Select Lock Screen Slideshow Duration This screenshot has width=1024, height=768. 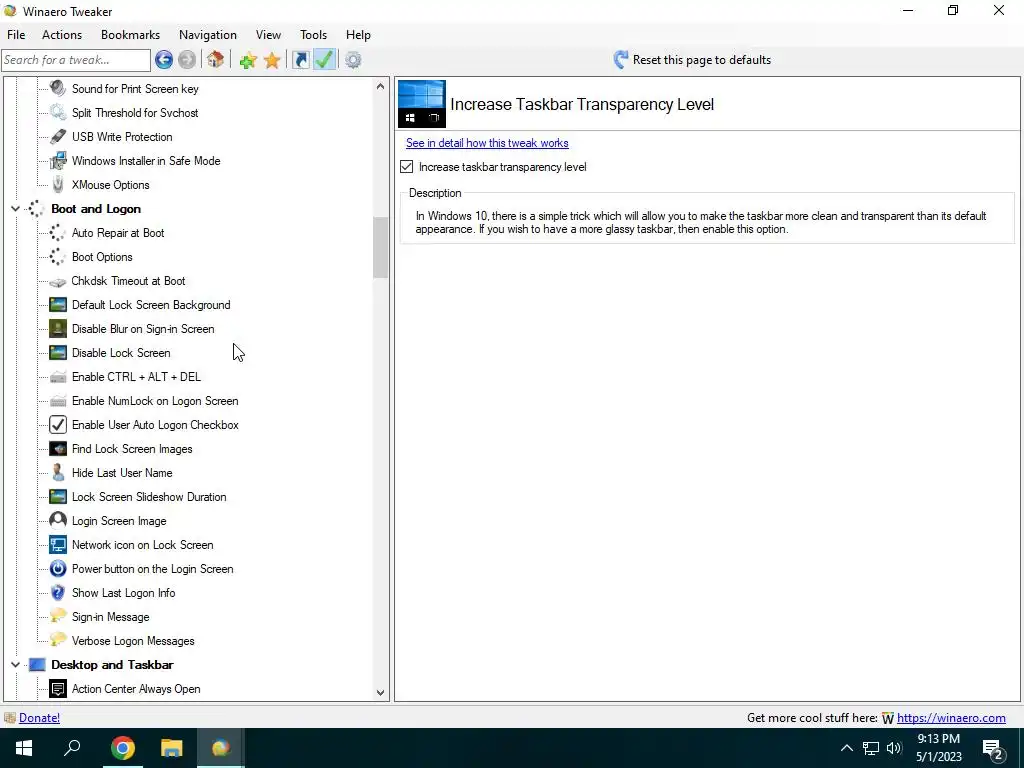click(149, 497)
